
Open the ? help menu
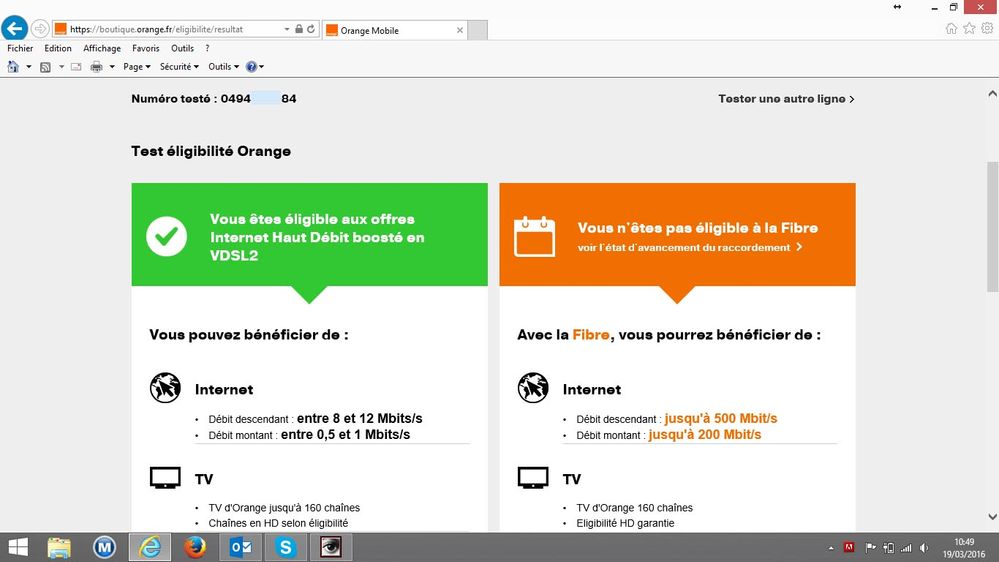[x=207, y=48]
